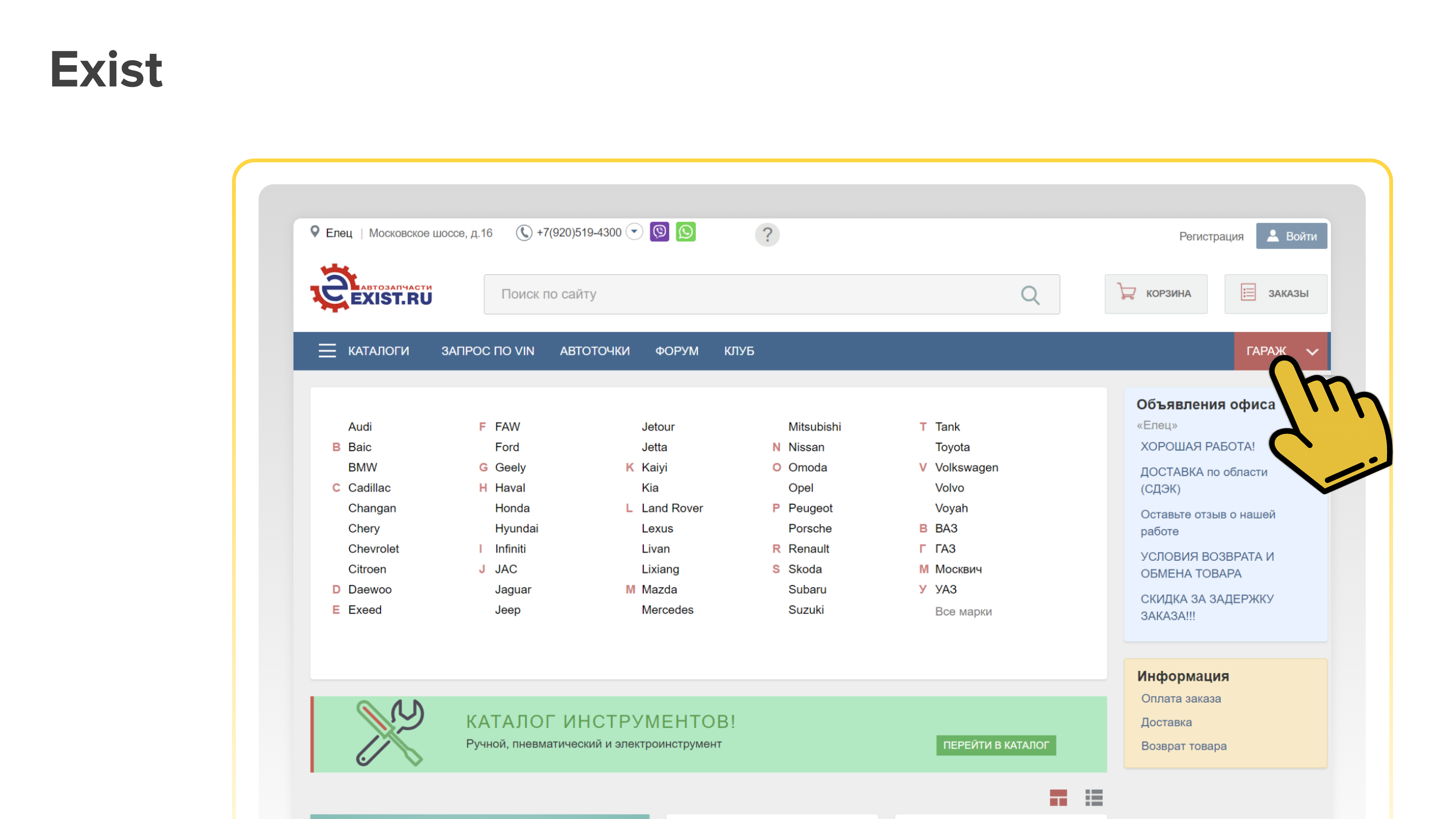Click the WhatsApp icon
The image size is (1456, 819).
686,232
